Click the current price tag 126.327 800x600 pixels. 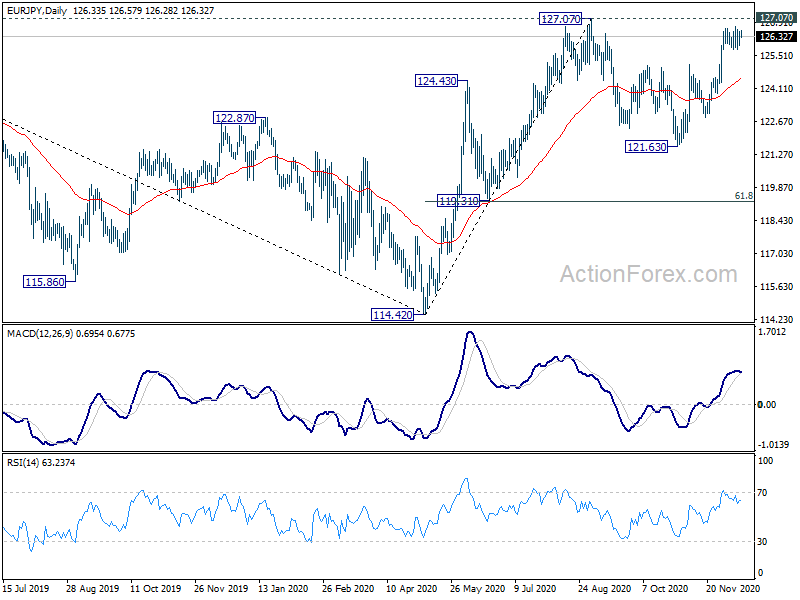coord(776,37)
